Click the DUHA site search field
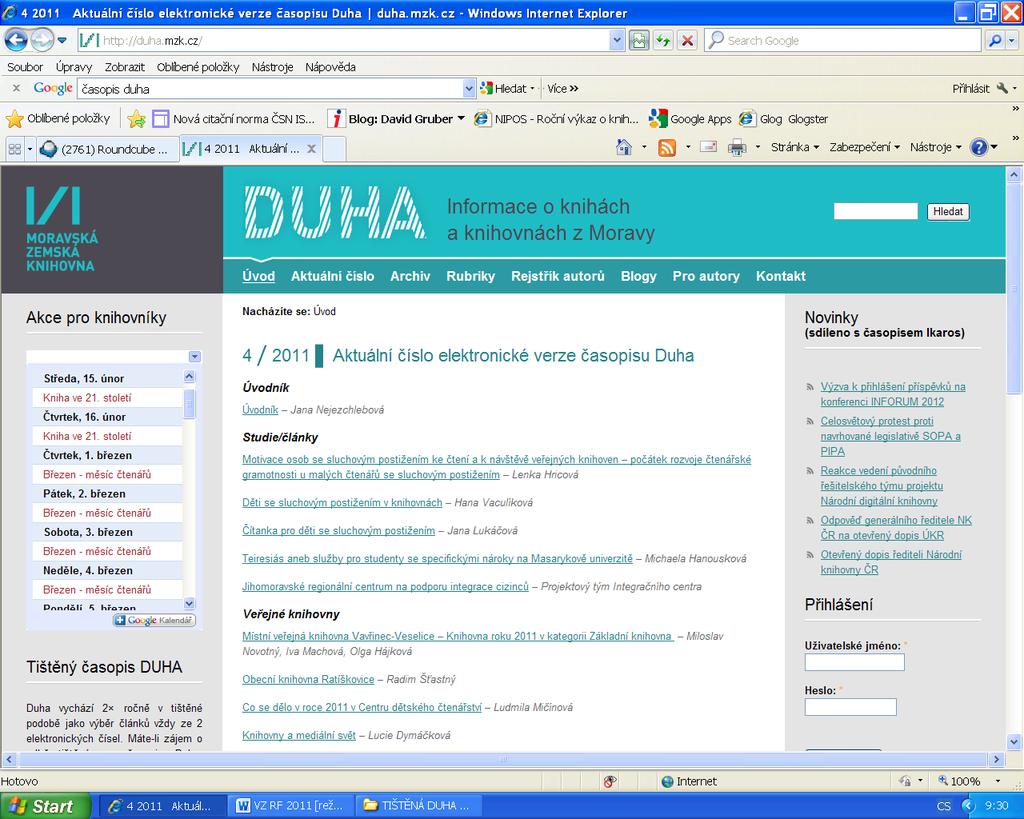1024x819 pixels. pyautogui.click(x=876, y=211)
